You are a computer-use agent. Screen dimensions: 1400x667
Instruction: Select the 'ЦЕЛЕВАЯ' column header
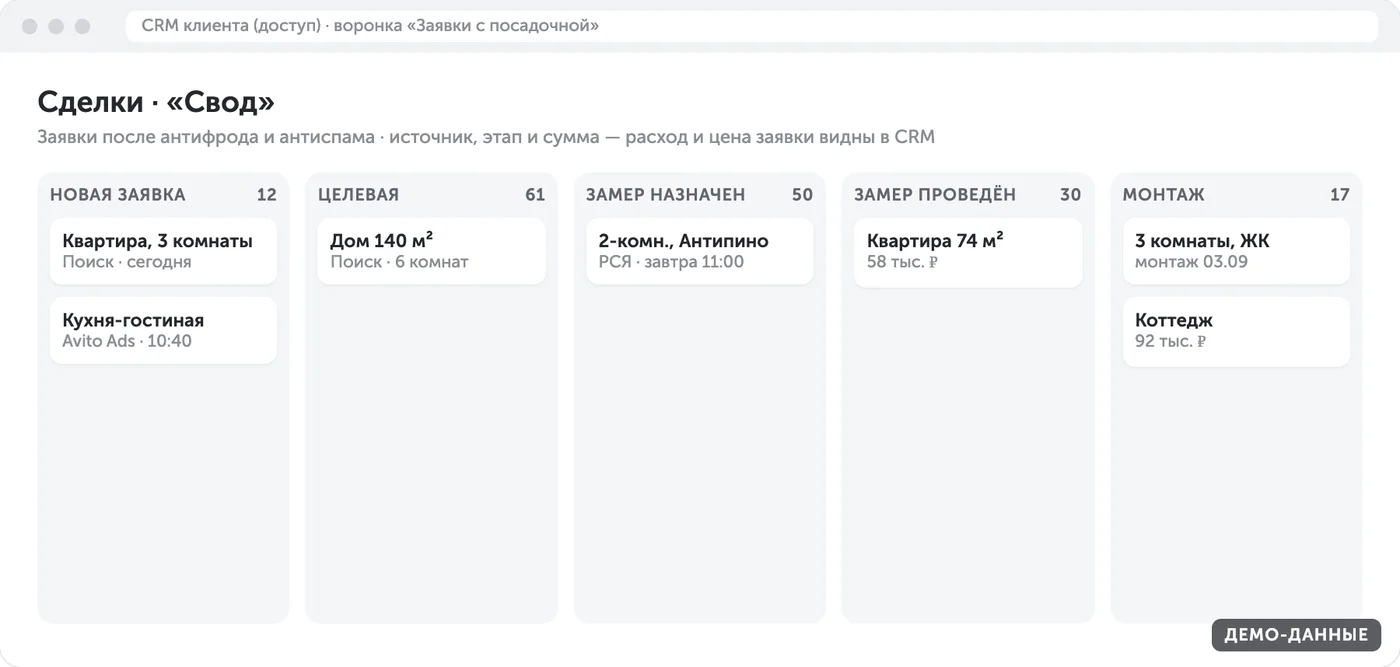[x=358, y=195]
